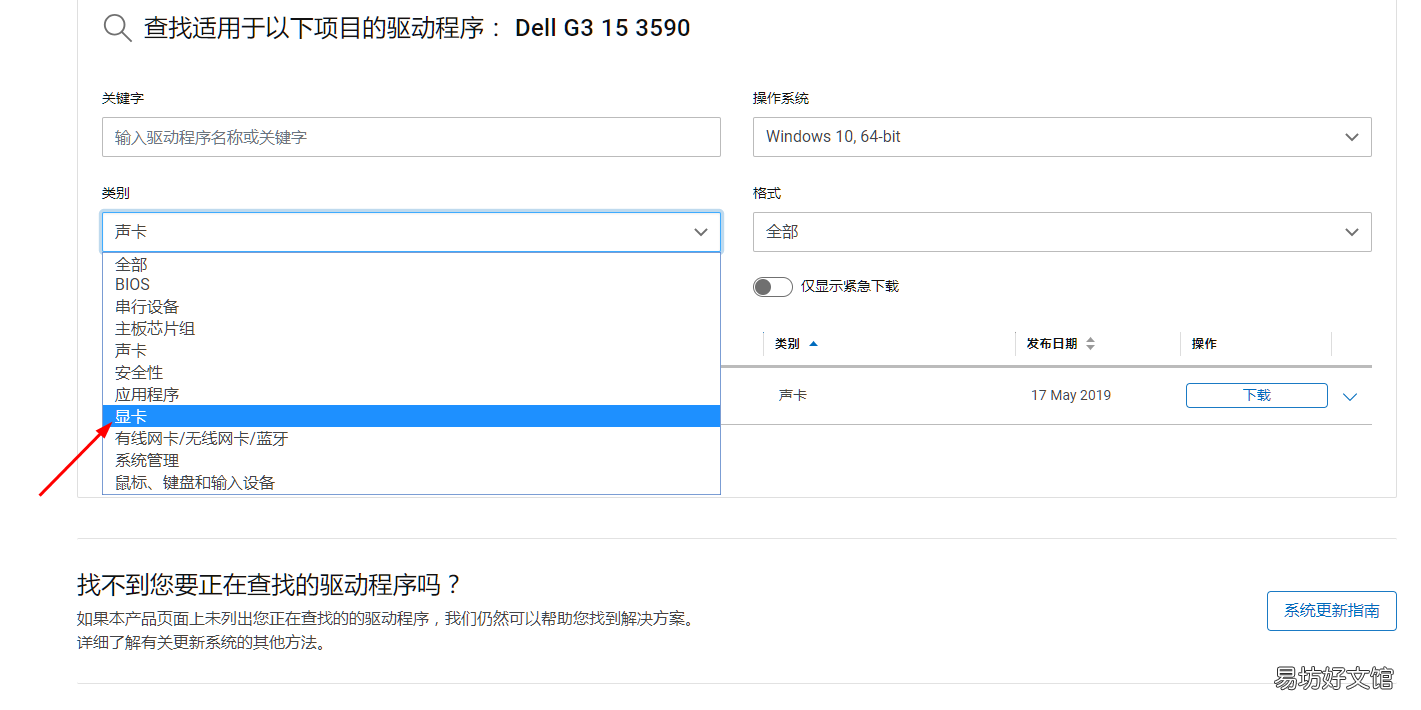The height and width of the screenshot is (710, 1421).
Task: Toggle the 仅显示紧急下载 switch
Action: click(772, 287)
